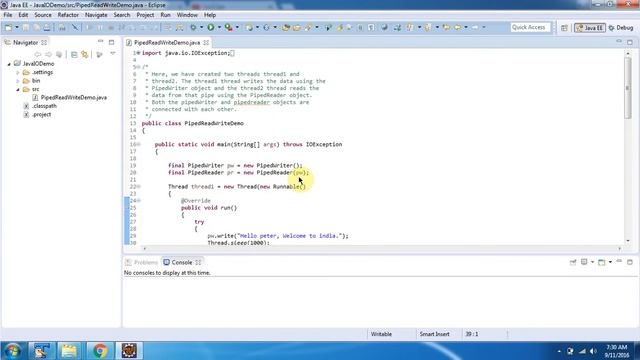Open the Debug launch dropdown arrow
The height and width of the screenshot is (360, 640).
click(x=201, y=27)
